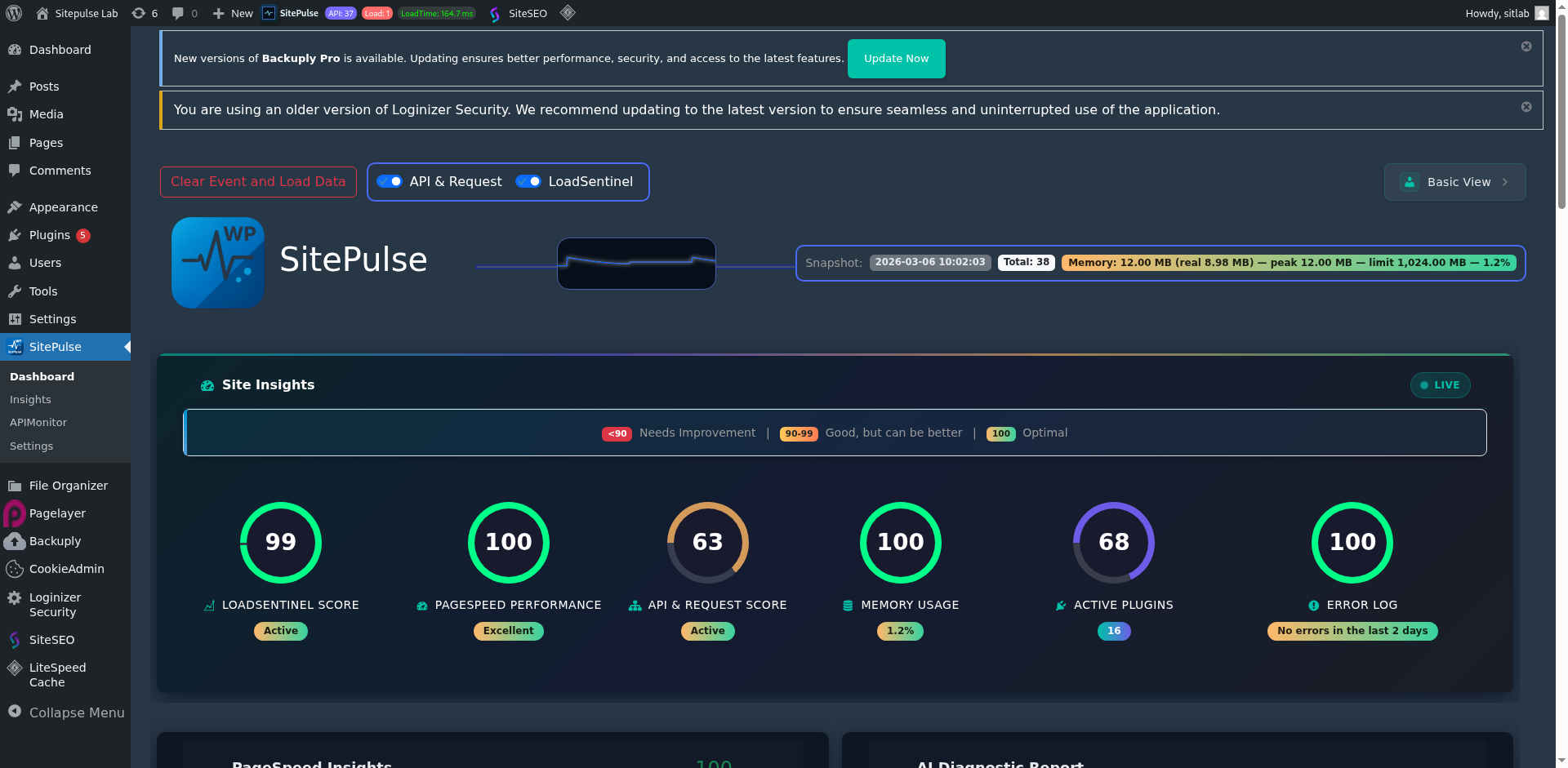Click the Tools wrench icon
Viewport: 1568px width, 768px height.
[x=15, y=291]
